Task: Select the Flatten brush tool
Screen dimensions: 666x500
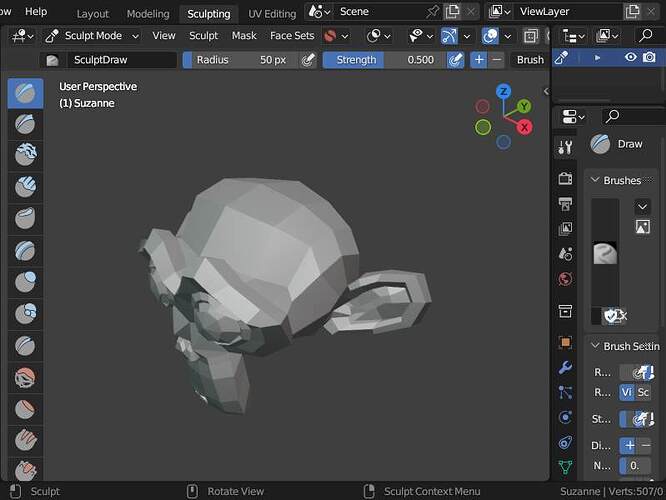Action: pyautogui.click(x=25, y=409)
